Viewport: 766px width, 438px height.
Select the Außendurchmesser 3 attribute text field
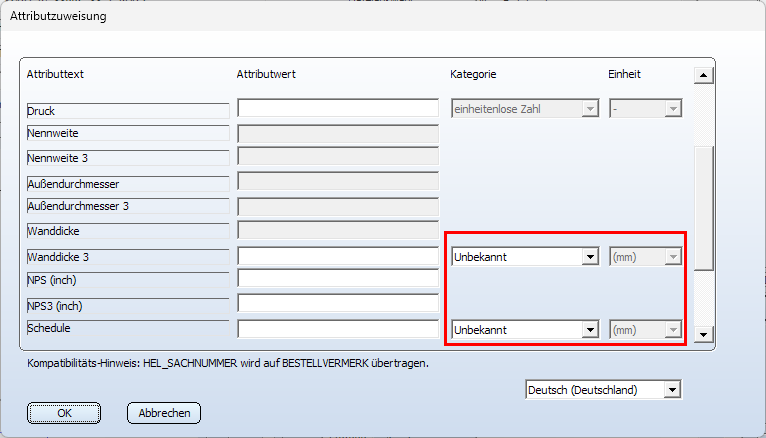coord(128,206)
